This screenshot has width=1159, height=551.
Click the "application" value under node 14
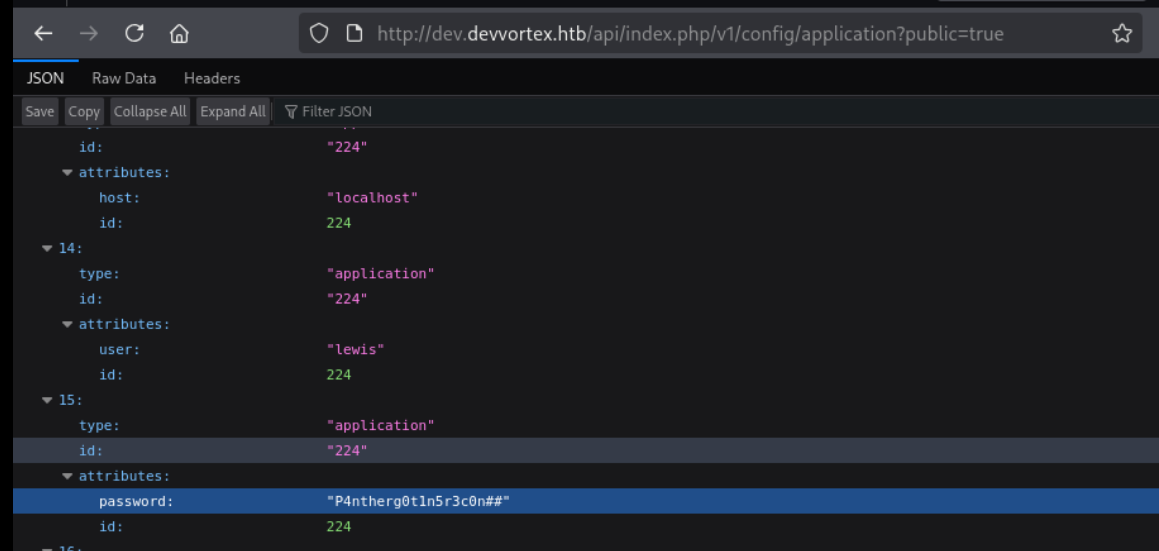[381, 274]
